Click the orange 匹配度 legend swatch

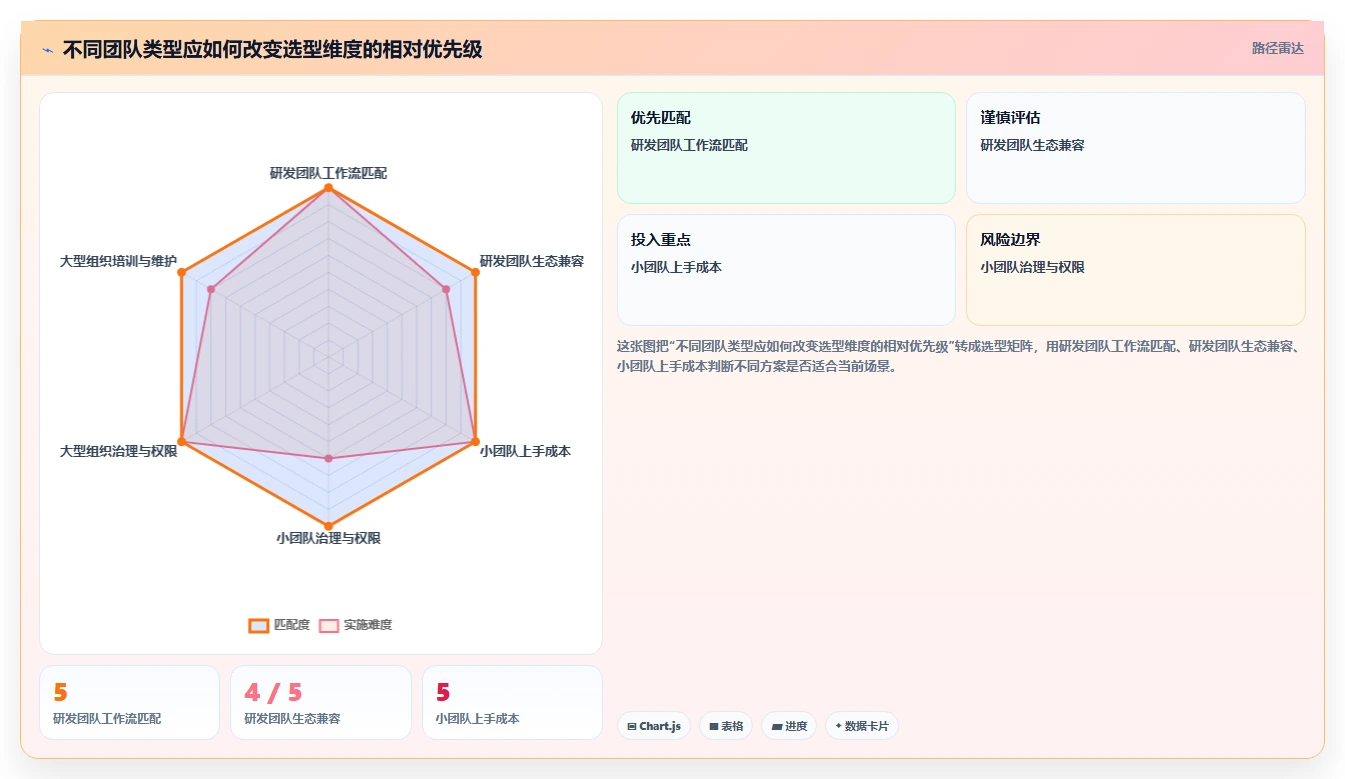pos(259,625)
